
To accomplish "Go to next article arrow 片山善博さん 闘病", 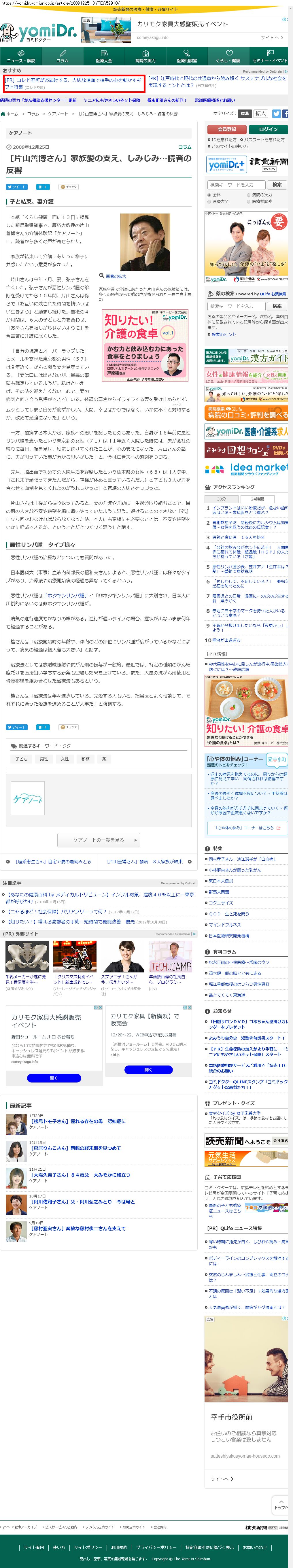I will (190, 861).
